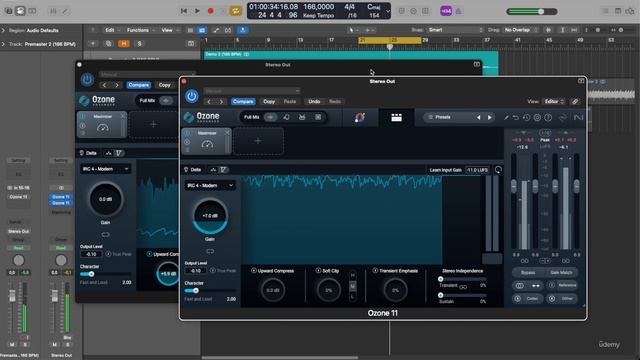Viewport: 640px width, 360px height.
Task: Open the Snap Smart dropdown
Action: [456, 30]
